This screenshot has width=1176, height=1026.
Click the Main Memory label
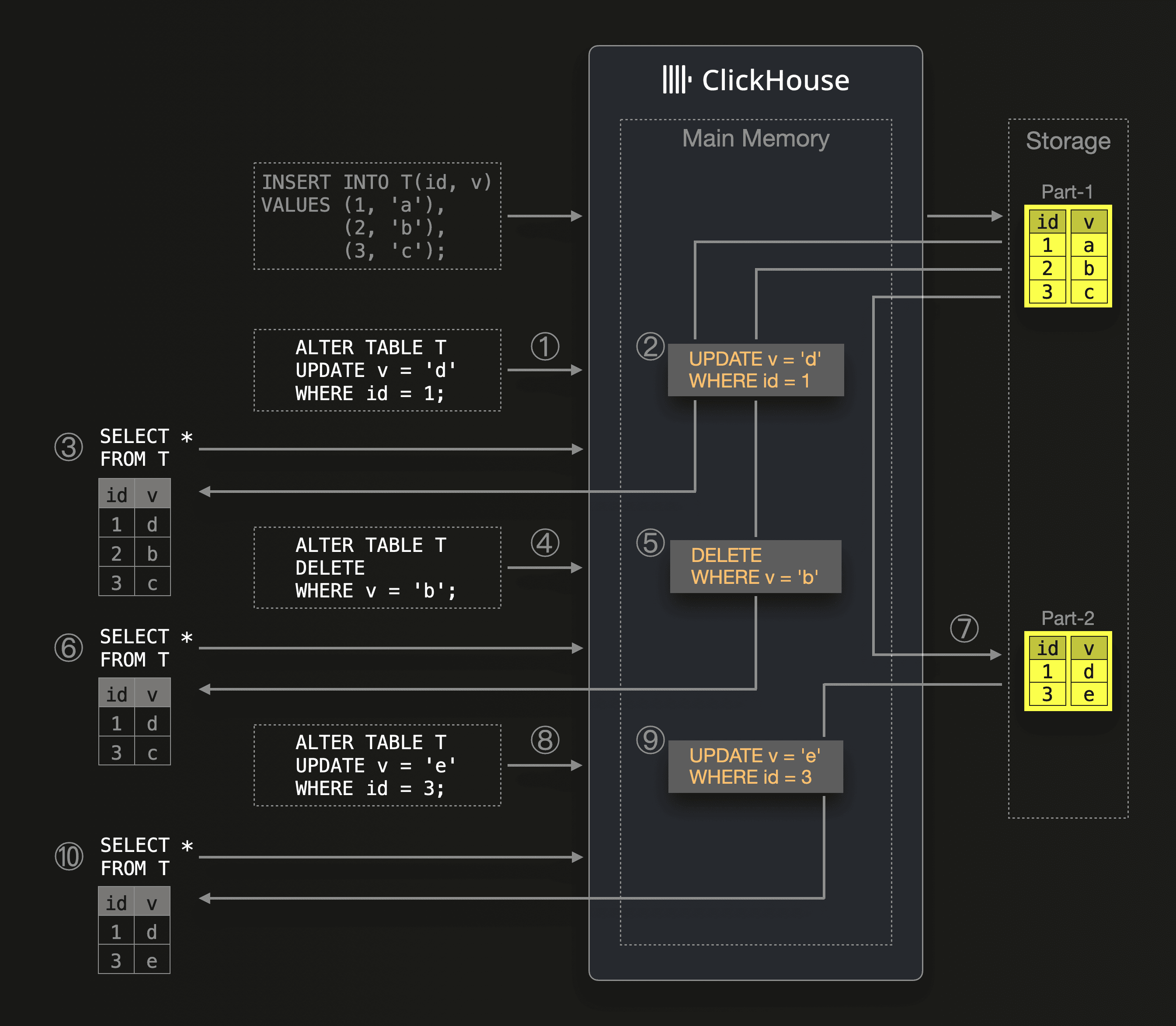755,139
